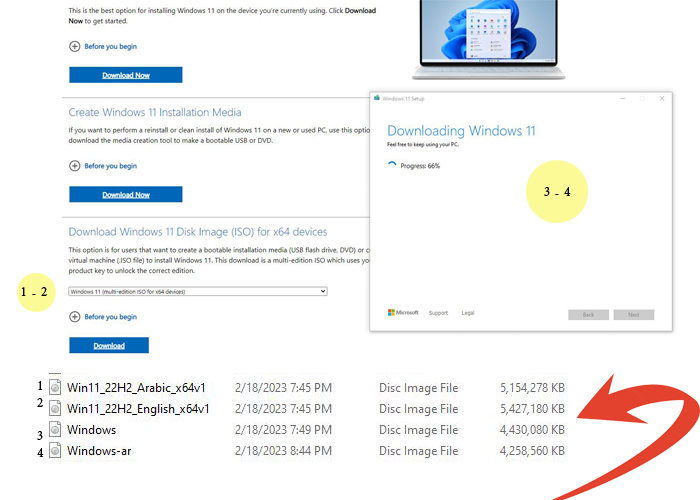Select disc icon of Windows-ar file
Viewport: 700px width, 500px height.
55,450
